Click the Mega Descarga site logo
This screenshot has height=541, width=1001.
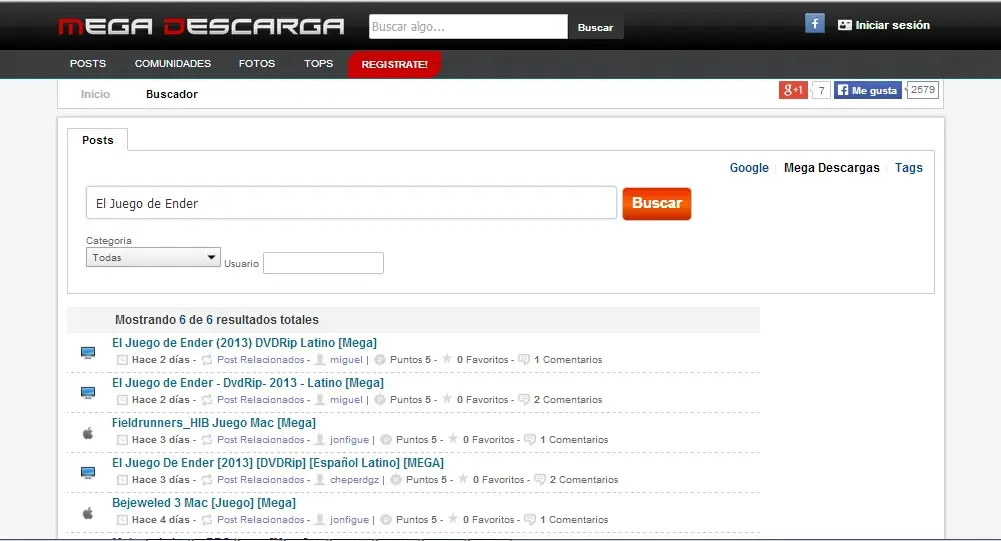coord(201,26)
